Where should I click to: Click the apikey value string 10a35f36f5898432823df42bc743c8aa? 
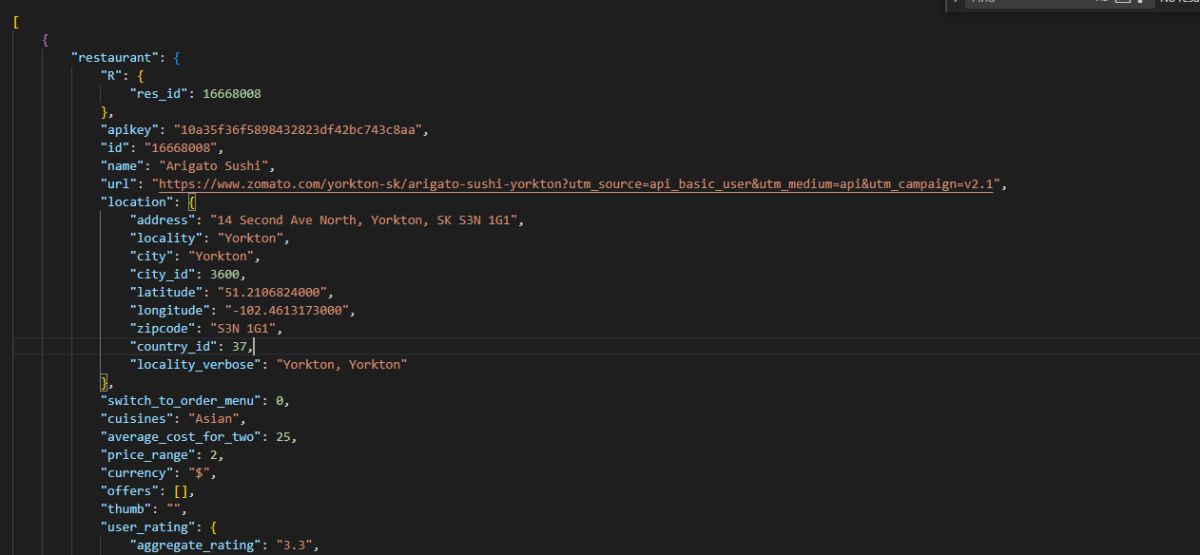(301, 130)
